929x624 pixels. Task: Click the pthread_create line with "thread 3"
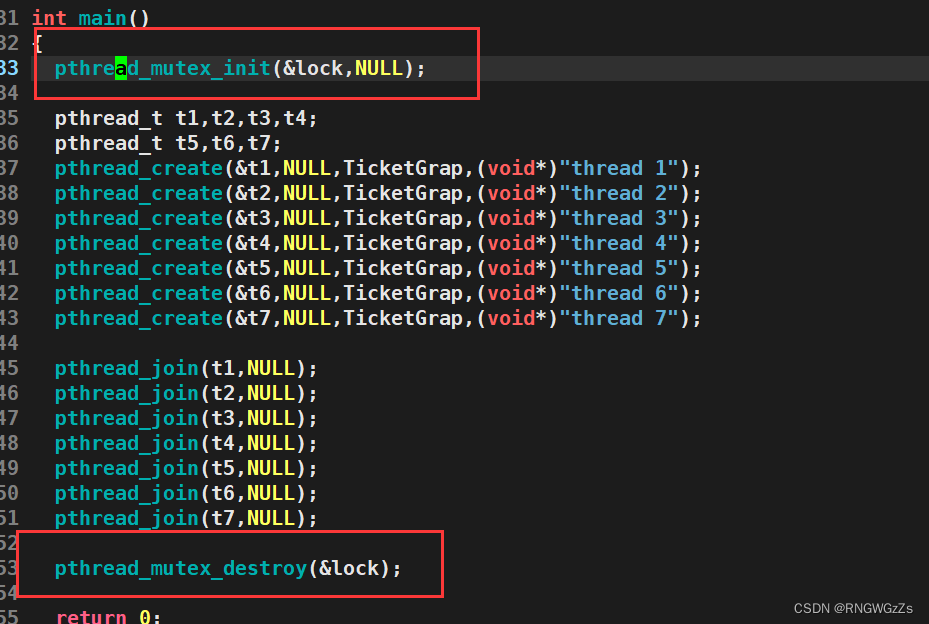[378, 218]
